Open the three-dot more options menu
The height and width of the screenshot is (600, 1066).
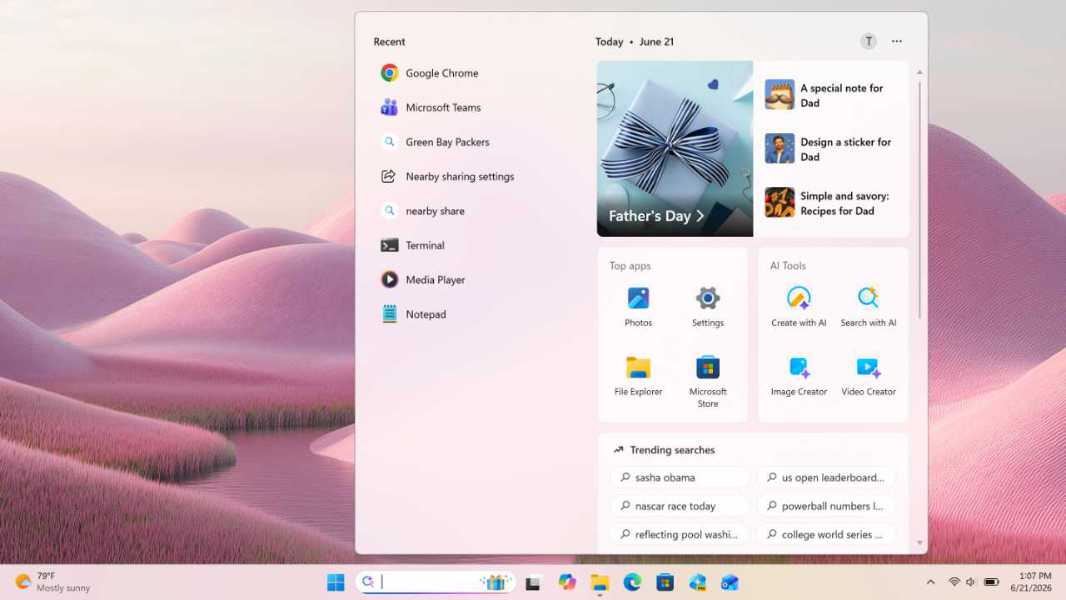pyautogui.click(x=897, y=41)
